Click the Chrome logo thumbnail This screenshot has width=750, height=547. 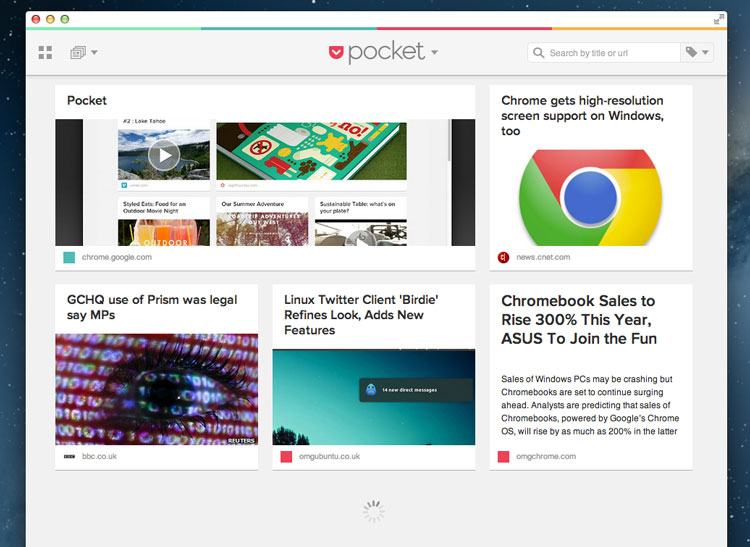tap(590, 197)
